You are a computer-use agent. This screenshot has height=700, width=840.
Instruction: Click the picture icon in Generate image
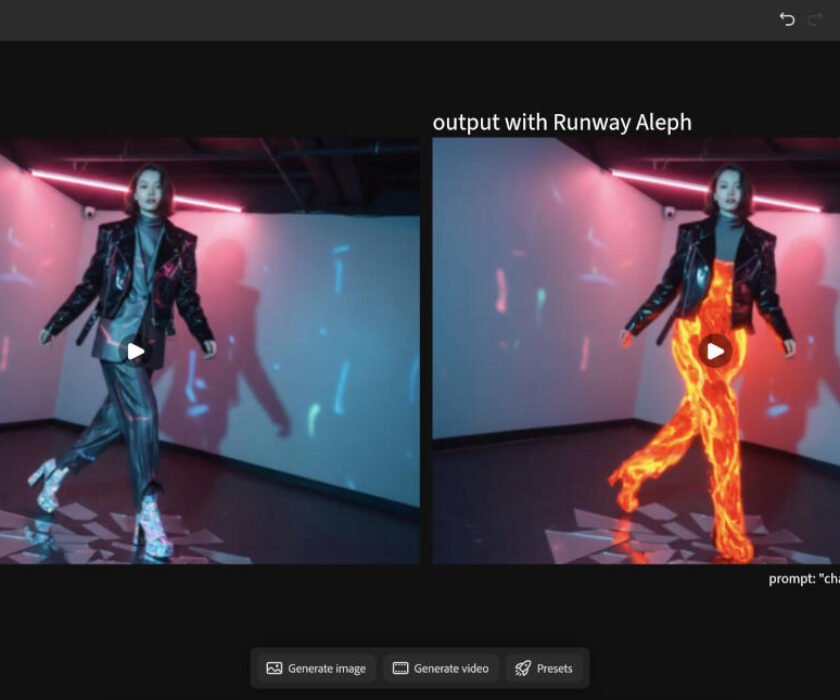click(x=274, y=668)
